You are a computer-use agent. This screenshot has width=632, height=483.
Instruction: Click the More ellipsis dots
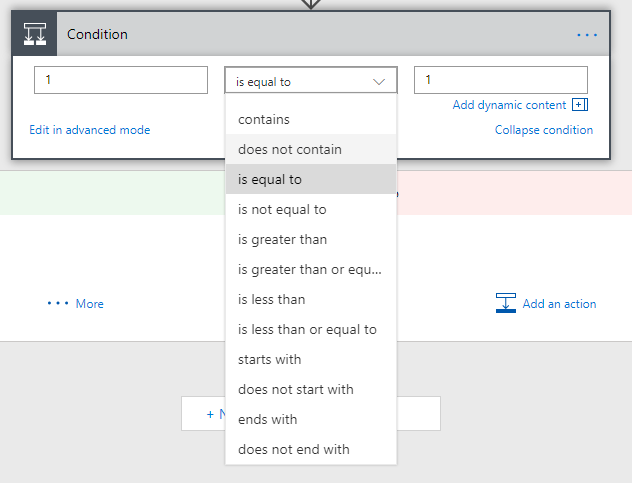tap(58, 303)
